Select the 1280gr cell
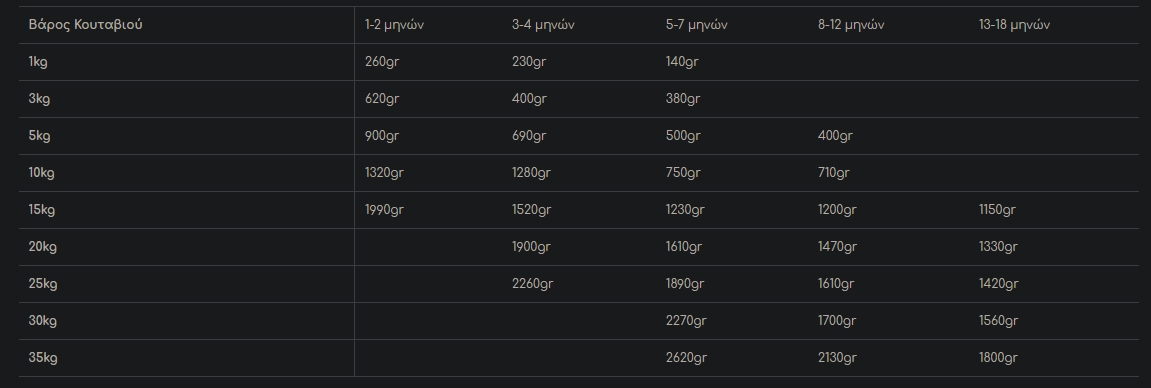This screenshot has width=1151, height=388. click(531, 173)
